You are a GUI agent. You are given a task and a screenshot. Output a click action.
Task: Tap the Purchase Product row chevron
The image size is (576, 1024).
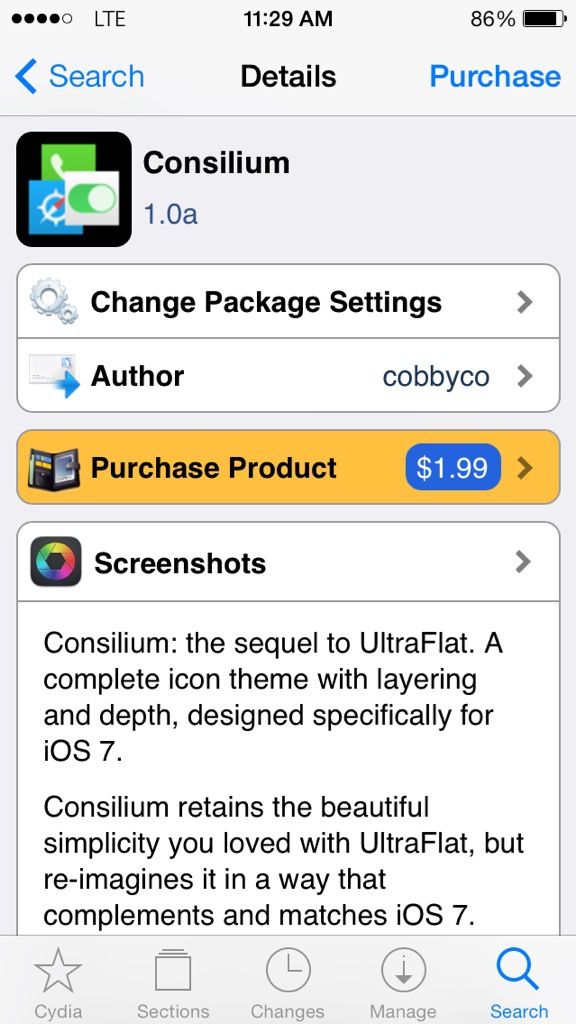pos(524,468)
